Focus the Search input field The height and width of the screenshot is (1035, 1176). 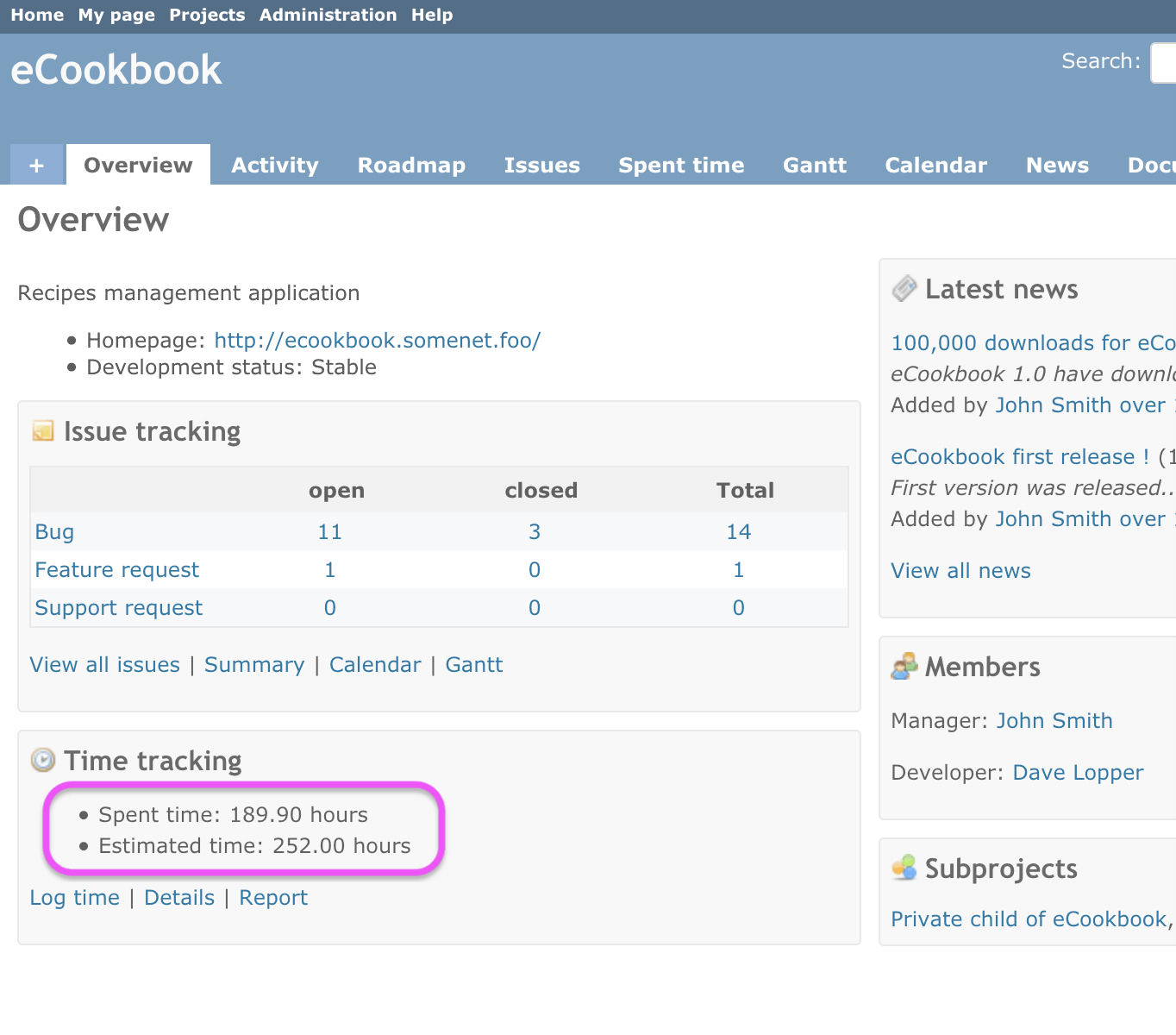pos(1164,63)
